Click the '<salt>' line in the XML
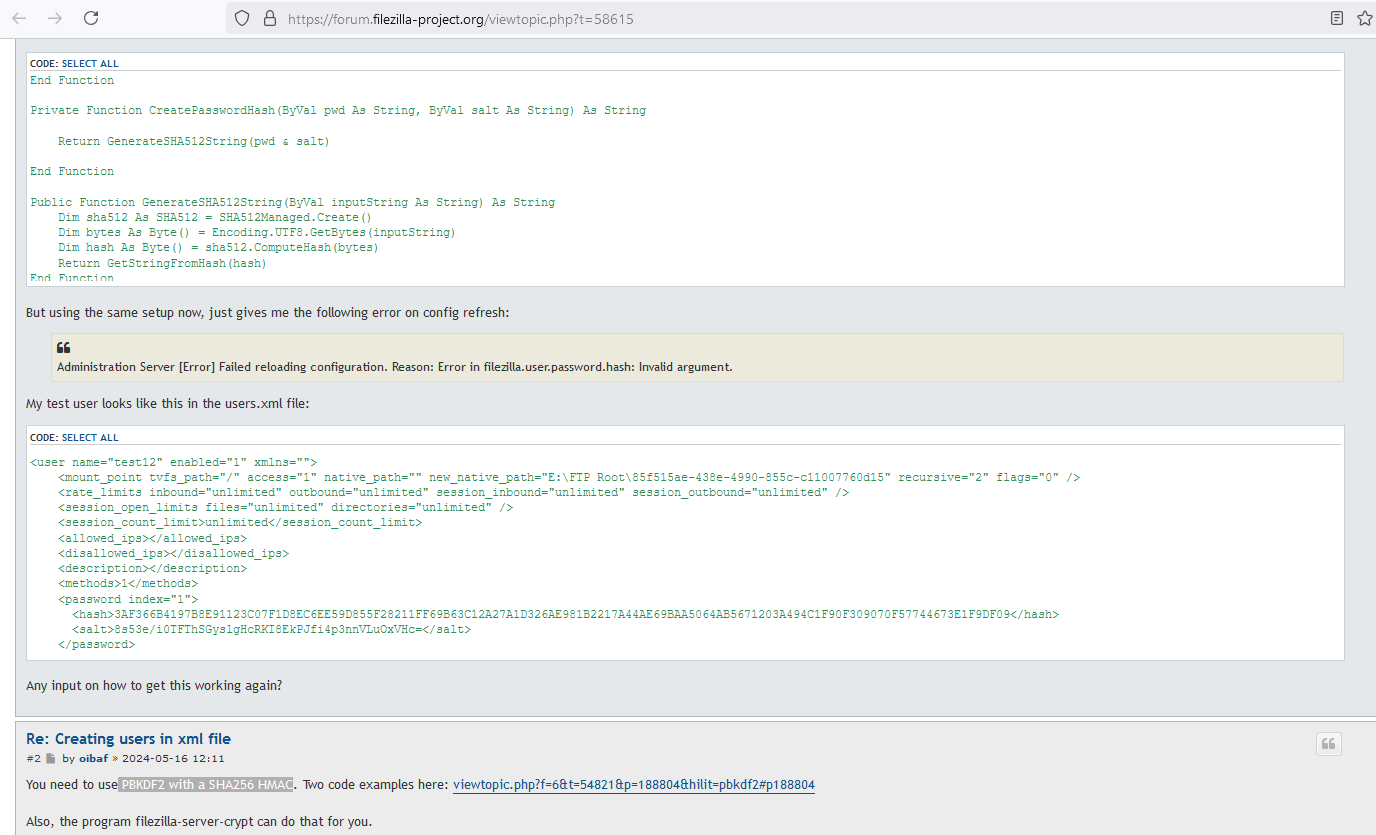Viewport: 1376px width, 835px height. (271, 630)
